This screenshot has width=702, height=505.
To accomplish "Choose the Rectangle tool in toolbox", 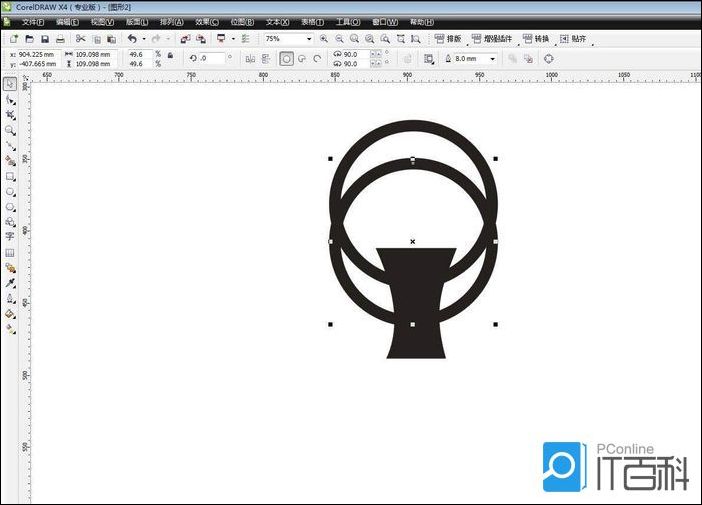I will tap(10, 176).
